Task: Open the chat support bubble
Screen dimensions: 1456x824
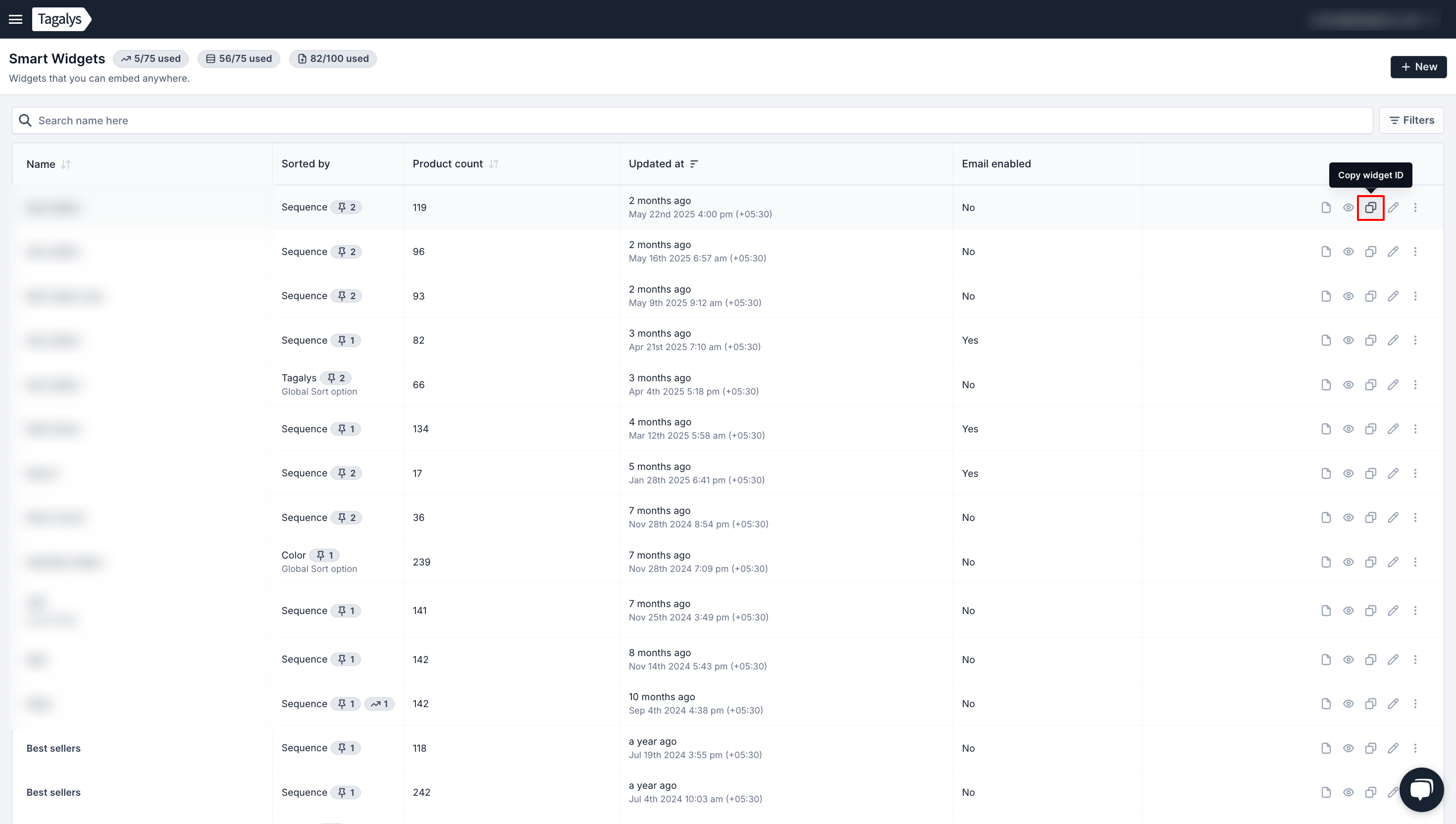Action: click(1421, 789)
